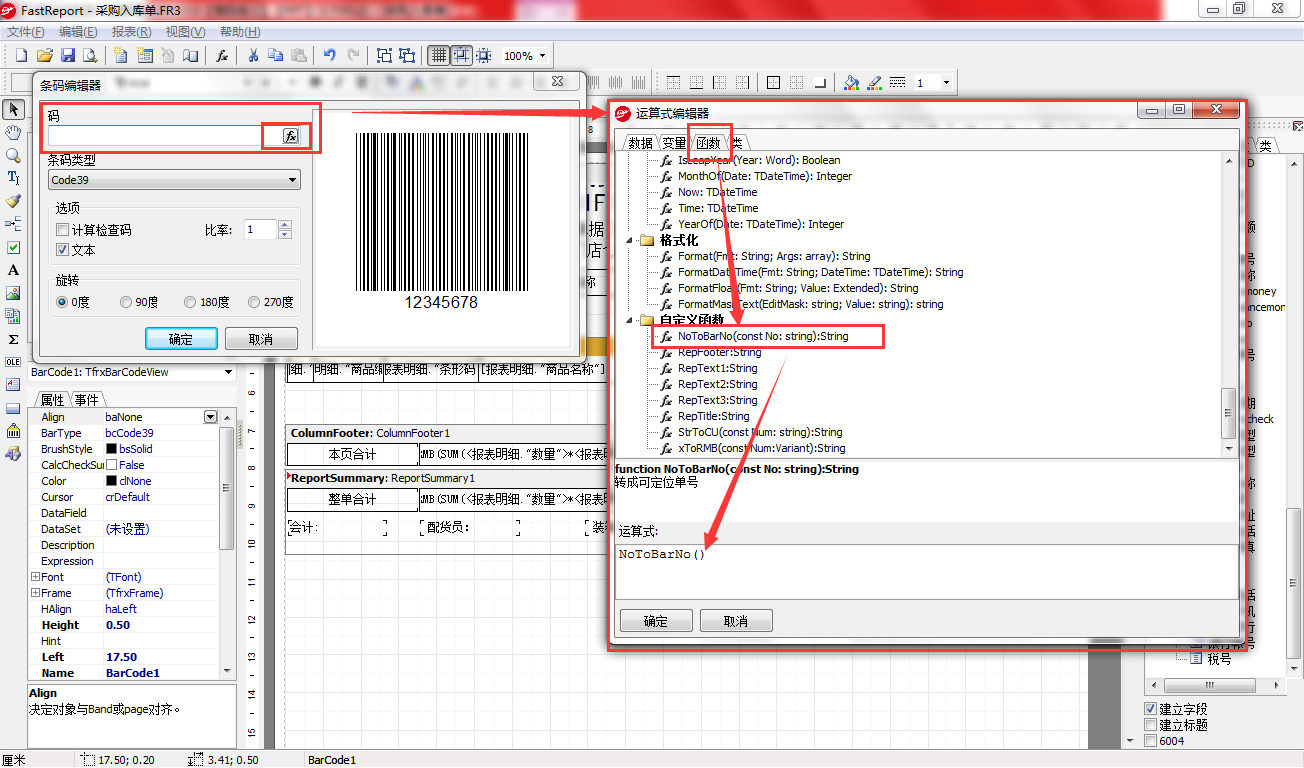Select the OLE object tool

tap(13, 362)
